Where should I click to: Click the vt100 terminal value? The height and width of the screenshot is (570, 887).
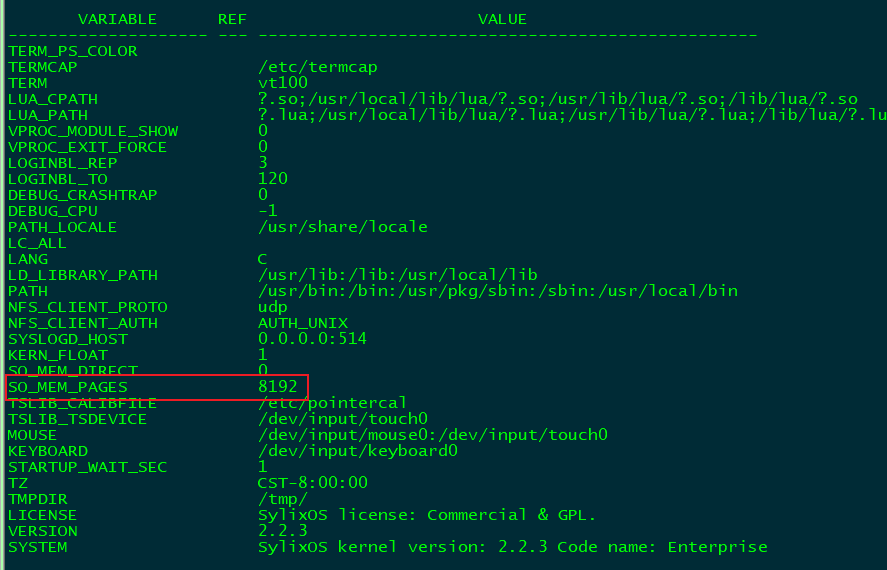283,83
